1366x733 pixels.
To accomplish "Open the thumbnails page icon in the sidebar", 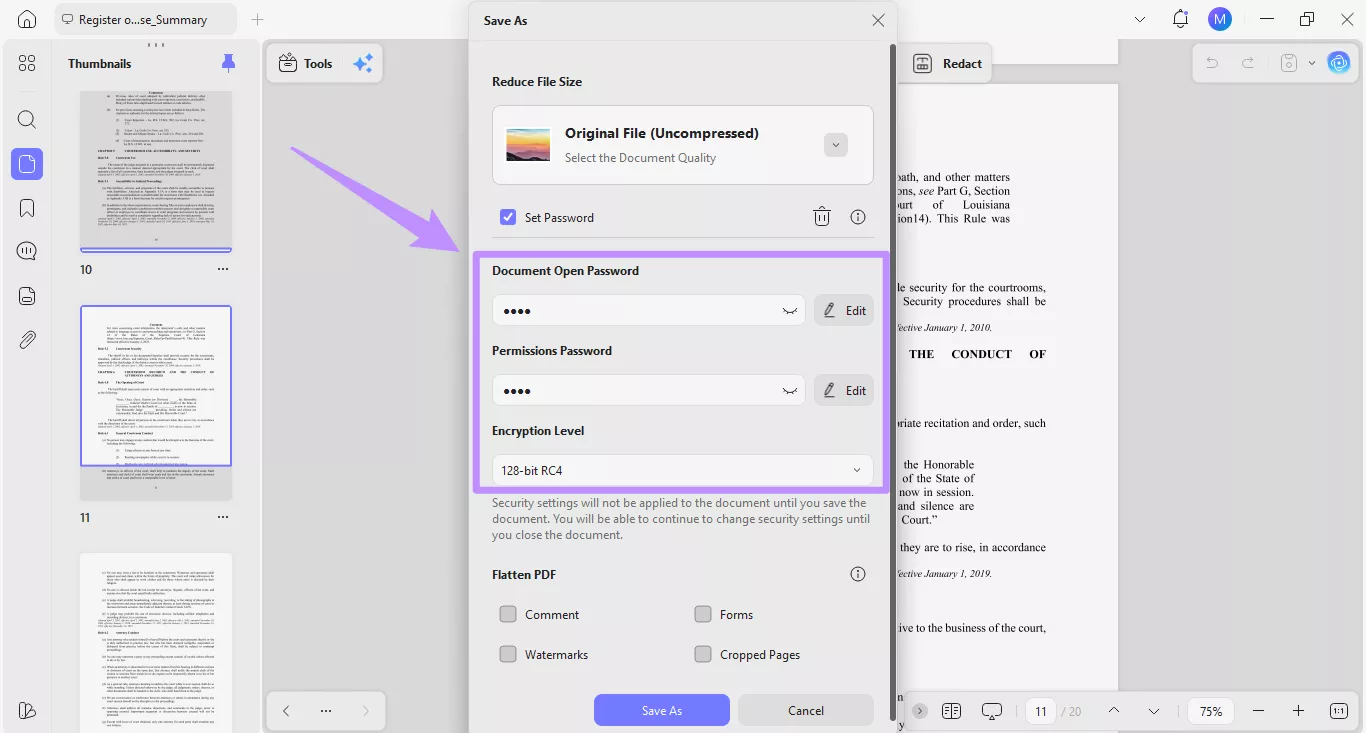I will click(x=27, y=164).
